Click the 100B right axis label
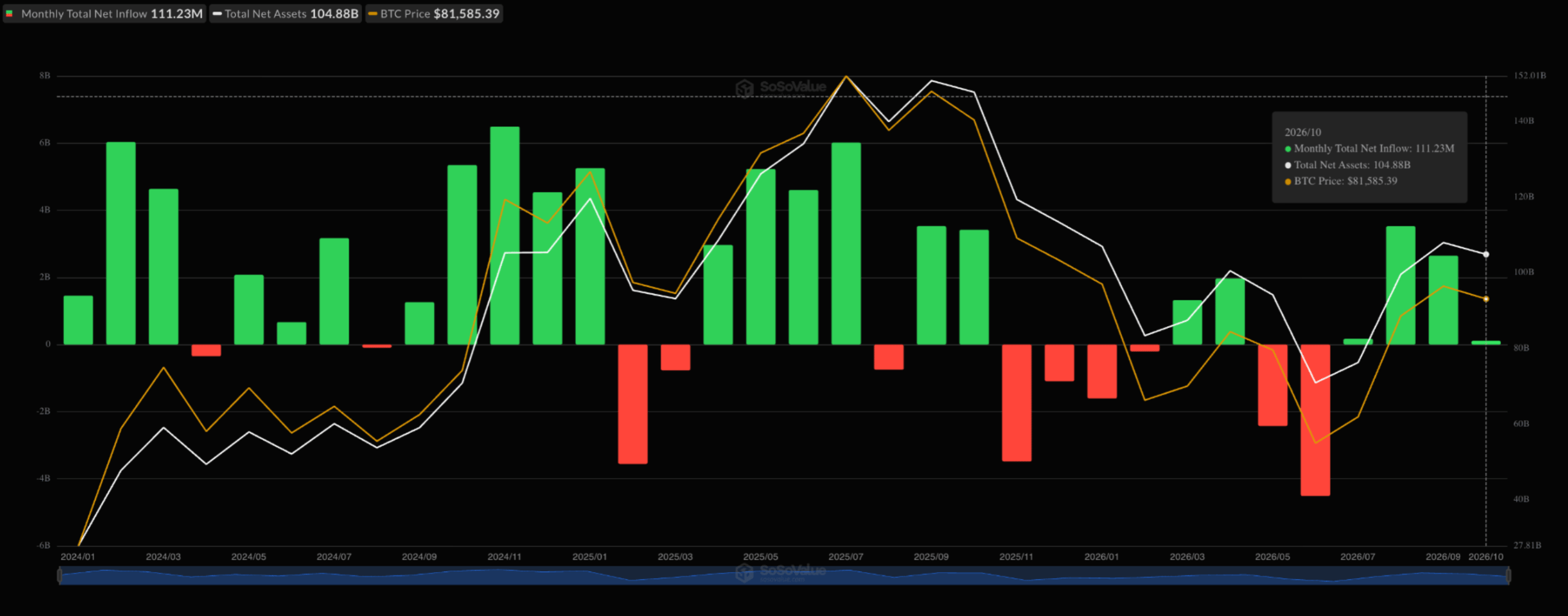 point(1523,272)
